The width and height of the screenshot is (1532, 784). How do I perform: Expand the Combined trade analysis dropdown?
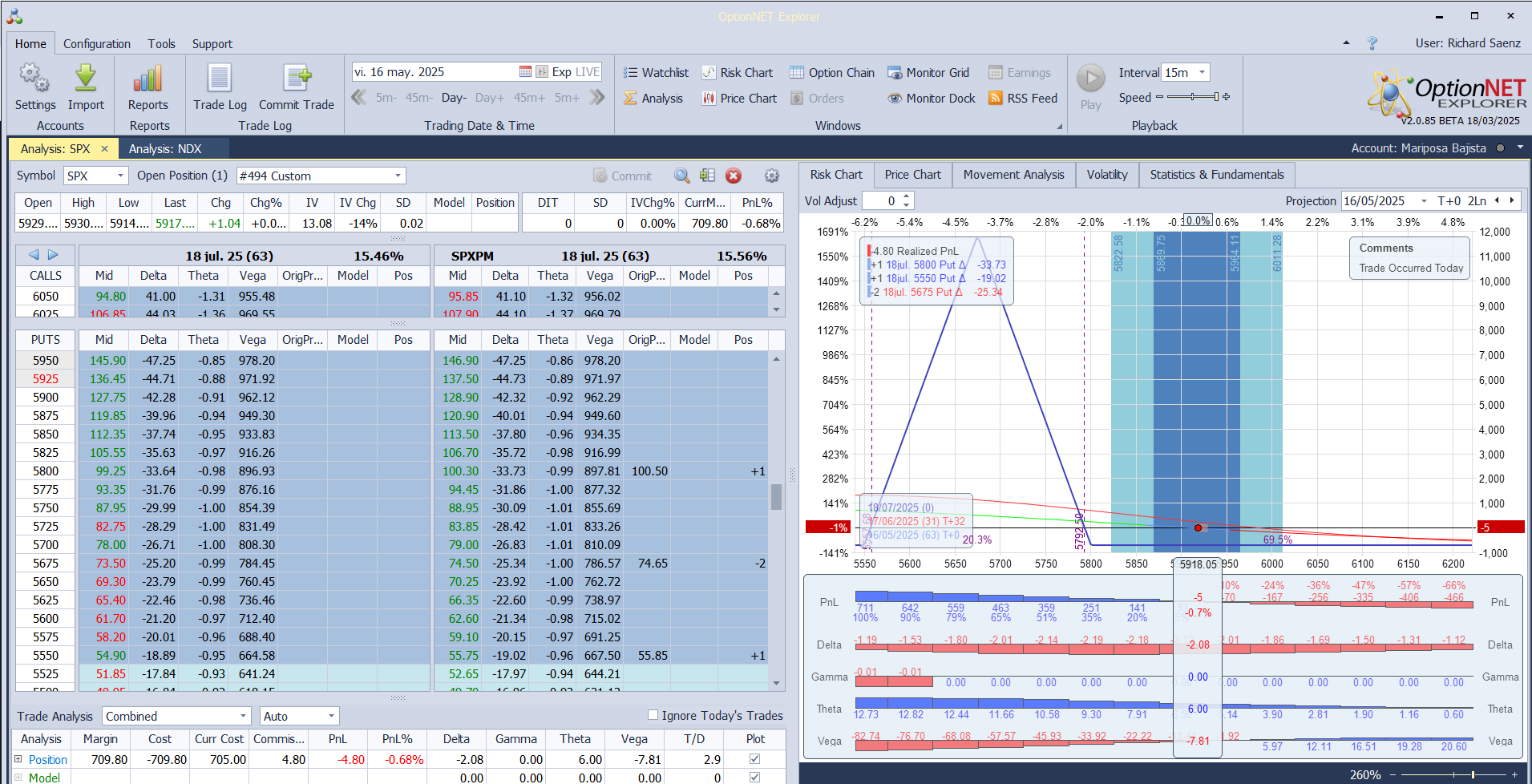[243, 716]
